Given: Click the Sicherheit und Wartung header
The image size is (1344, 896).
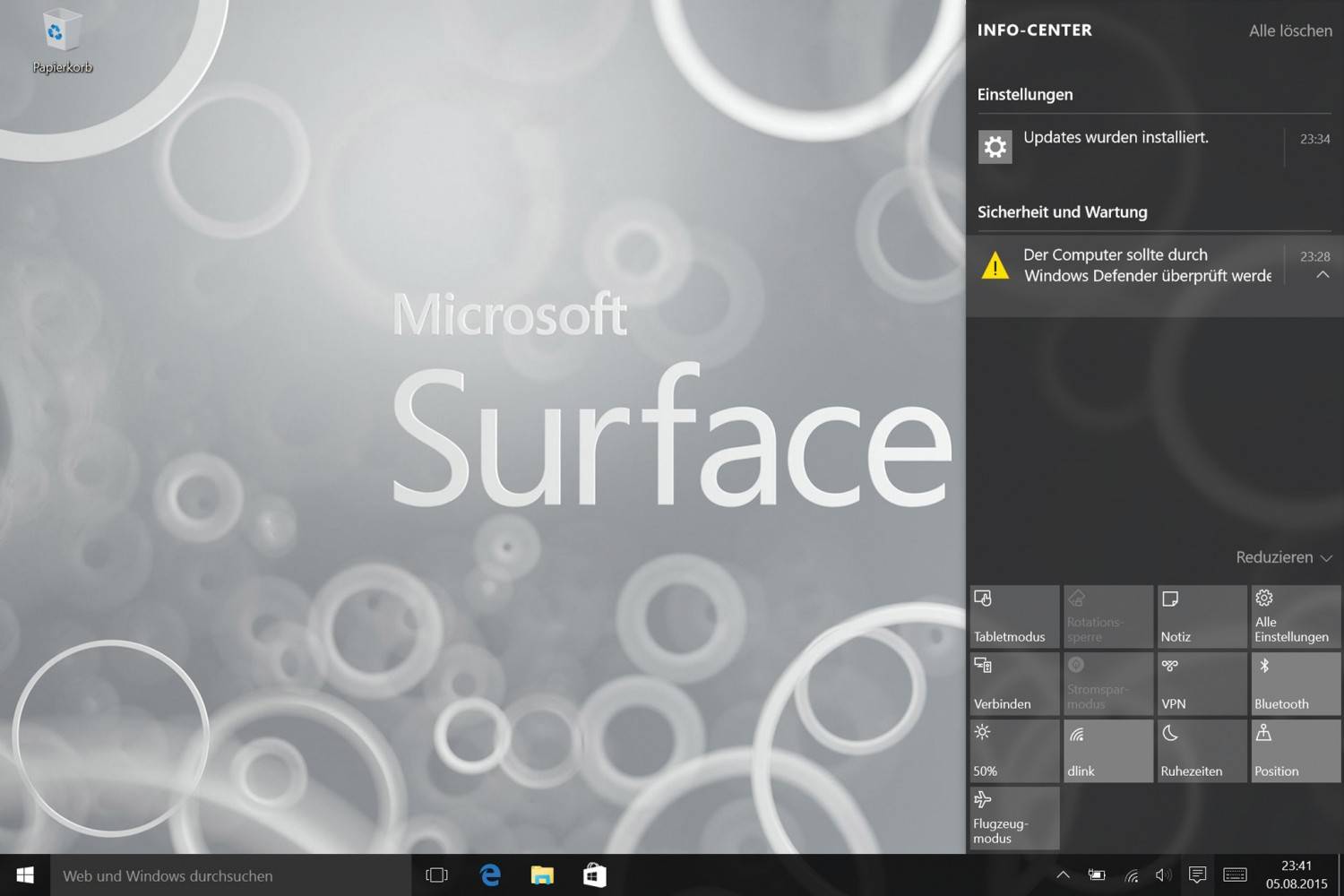Looking at the screenshot, I should click(x=1062, y=212).
